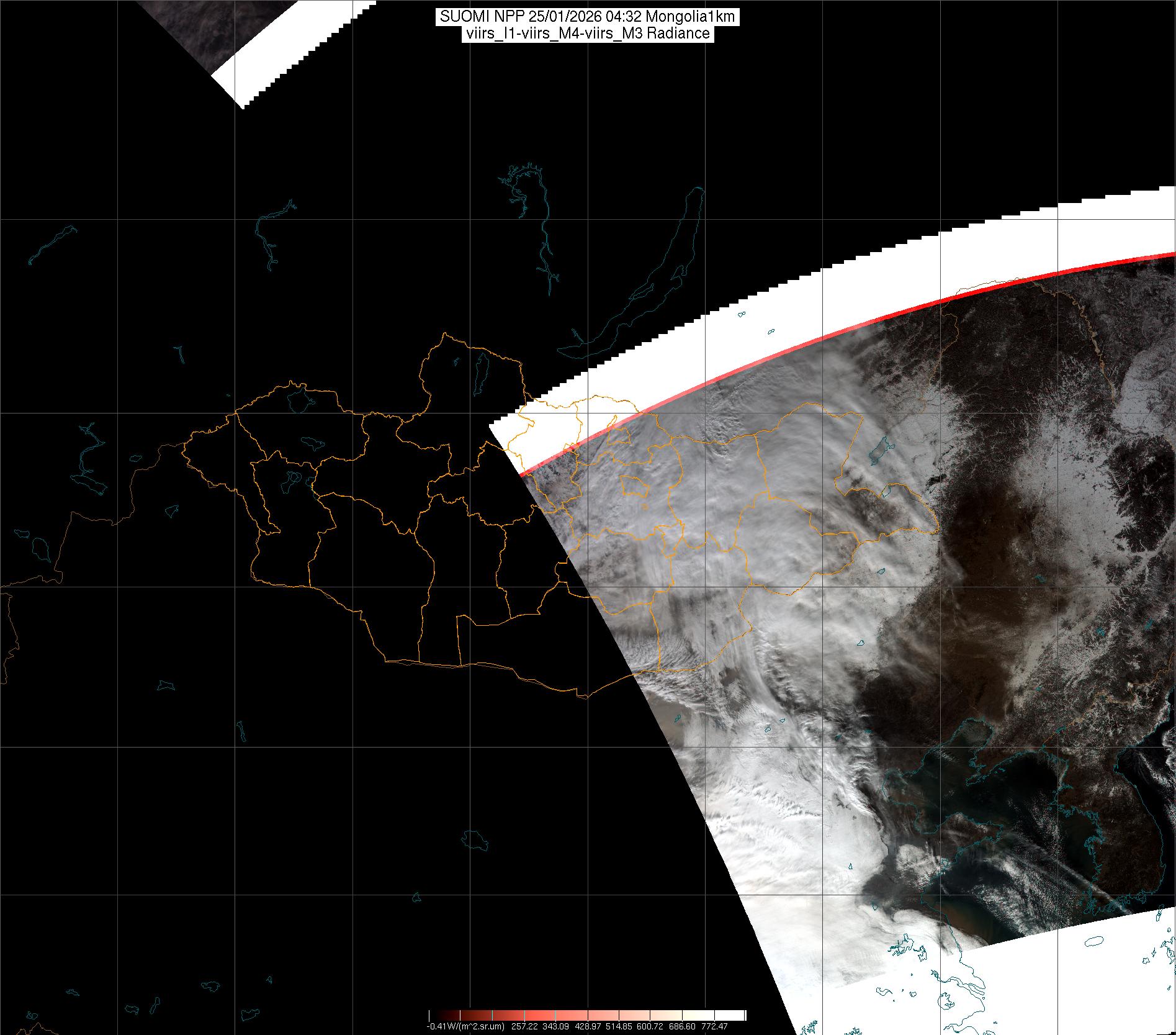Click the white swath band at bottom right

click(1055, 969)
